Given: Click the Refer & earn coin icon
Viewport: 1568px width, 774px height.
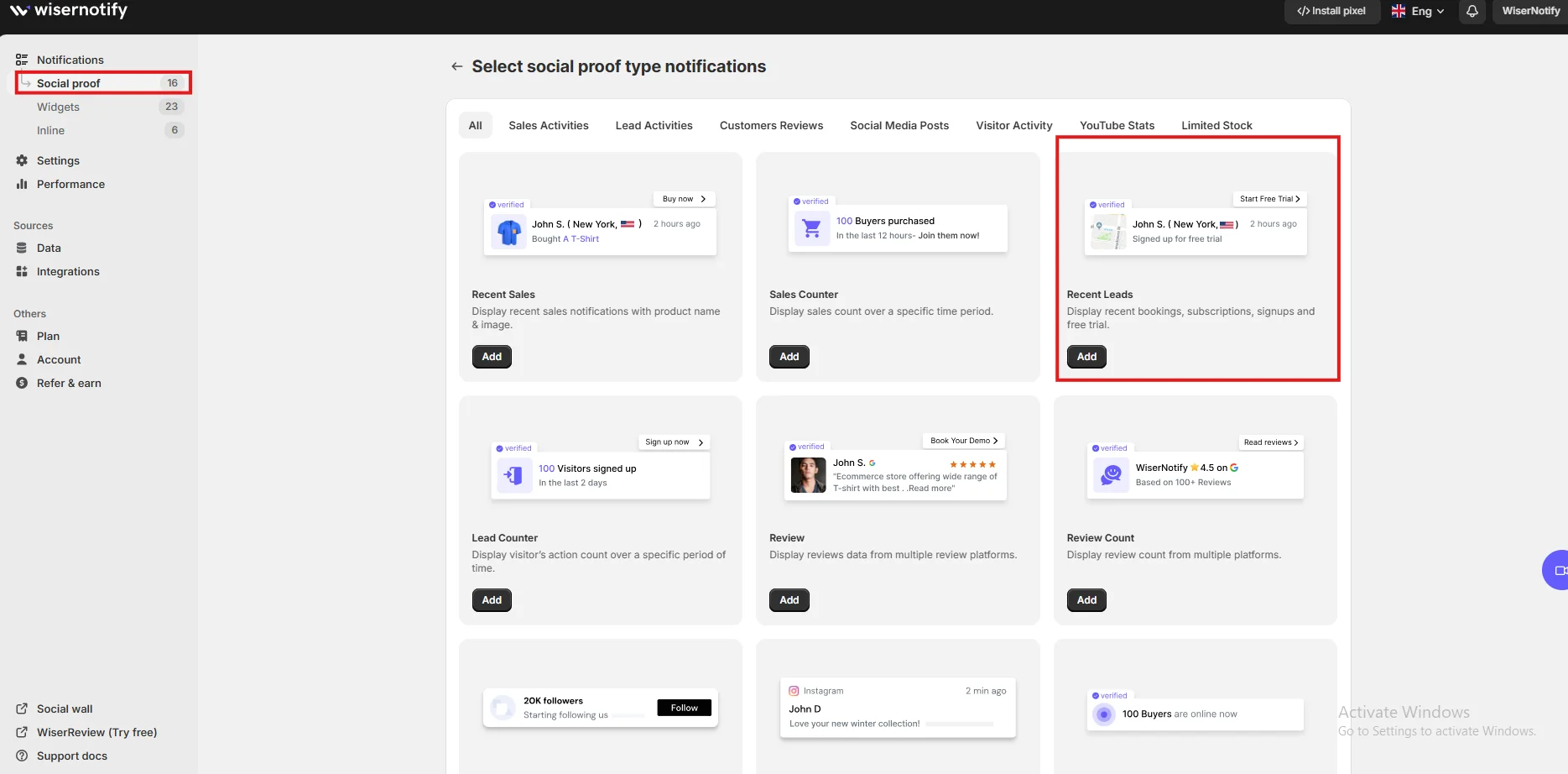Looking at the screenshot, I should pyautogui.click(x=22, y=383).
